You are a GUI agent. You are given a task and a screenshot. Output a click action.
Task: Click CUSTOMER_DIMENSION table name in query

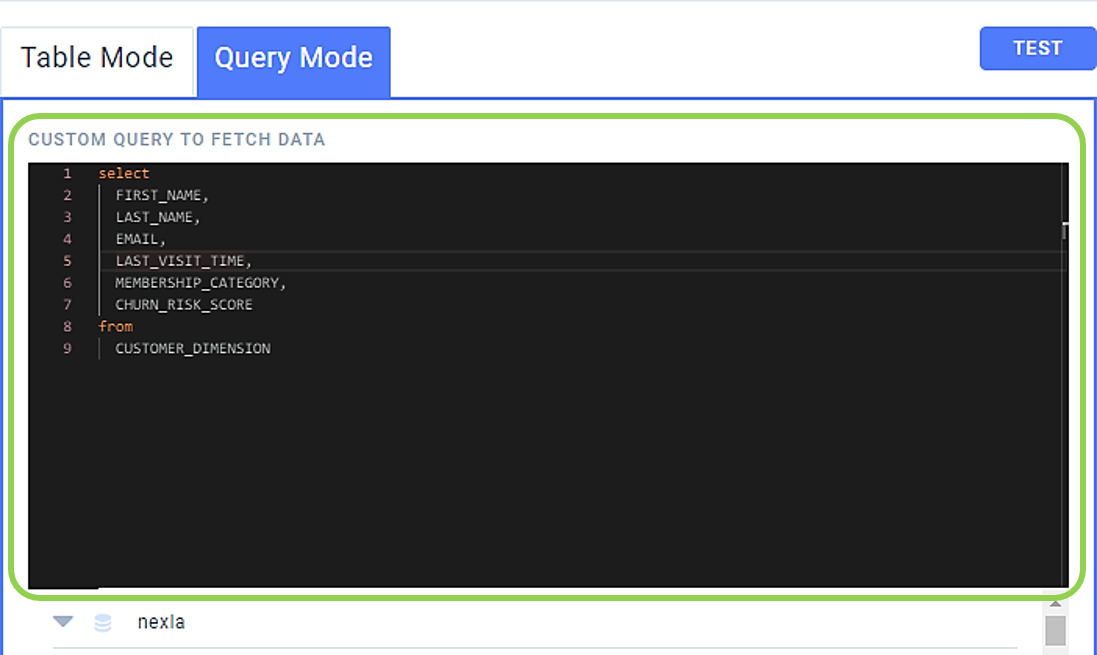pos(193,348)
